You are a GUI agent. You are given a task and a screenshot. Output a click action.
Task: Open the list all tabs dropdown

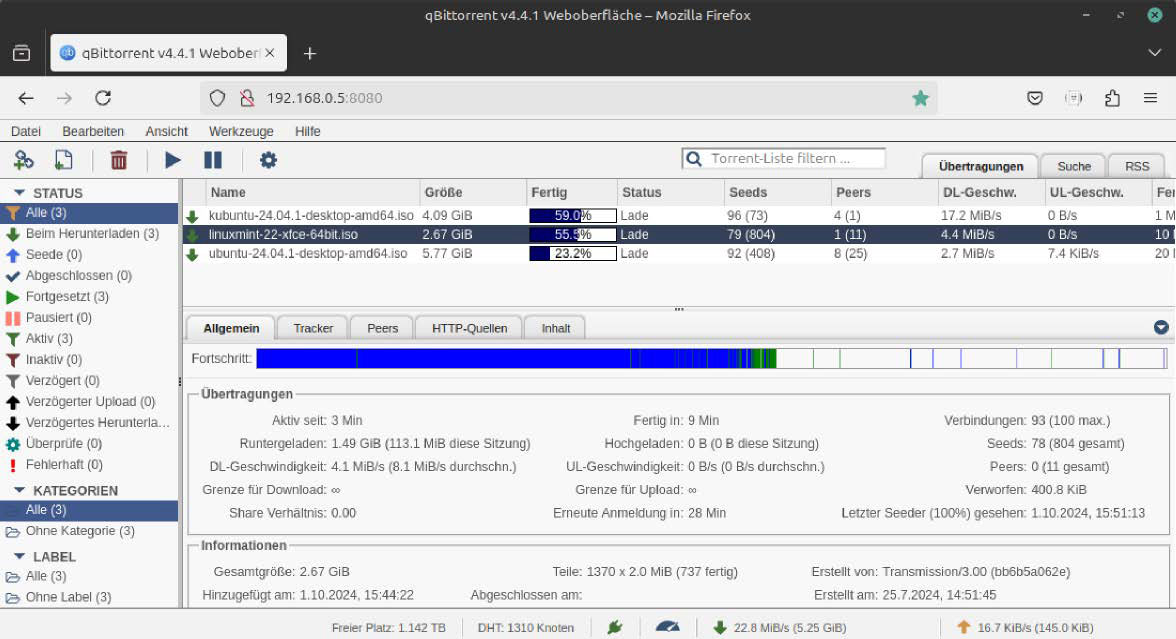(1154, 53)
